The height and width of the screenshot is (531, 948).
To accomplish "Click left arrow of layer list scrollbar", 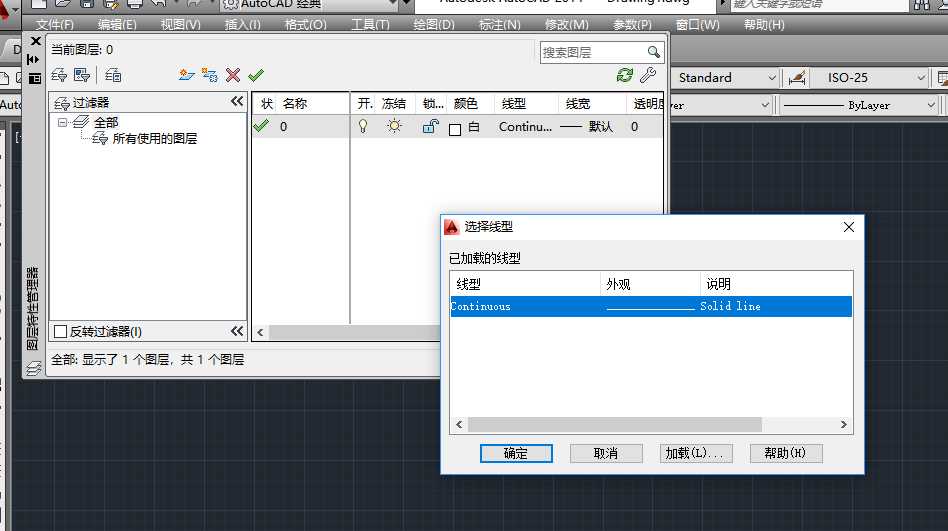I will click(261, 332).
